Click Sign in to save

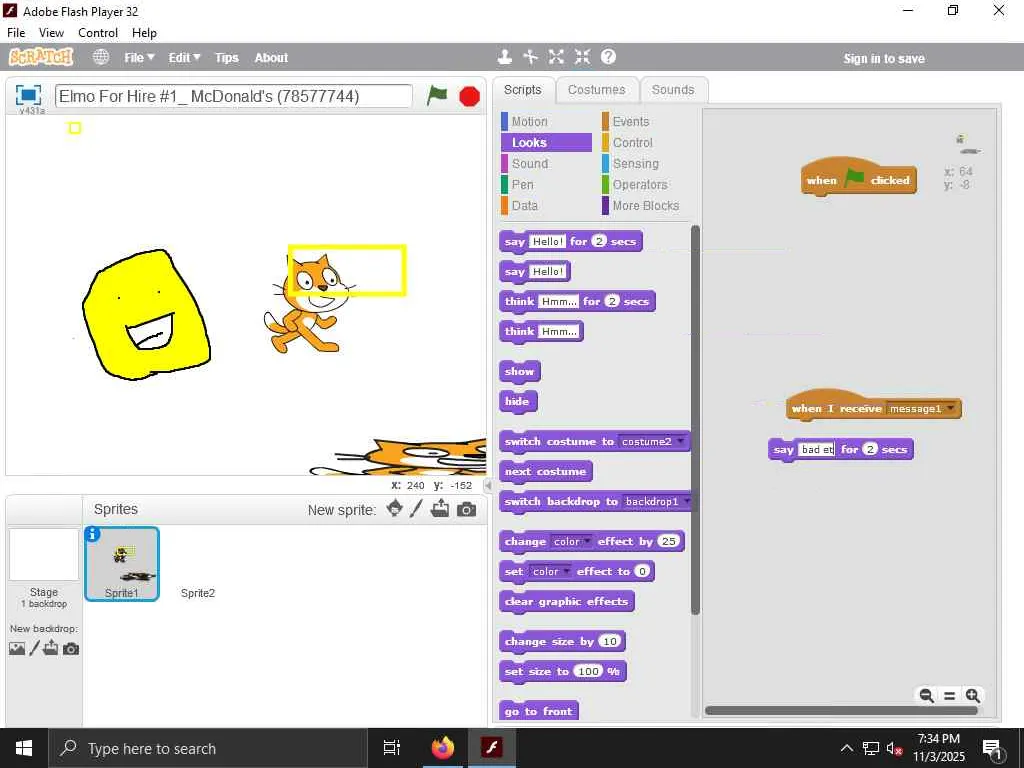tap(884, 58)
